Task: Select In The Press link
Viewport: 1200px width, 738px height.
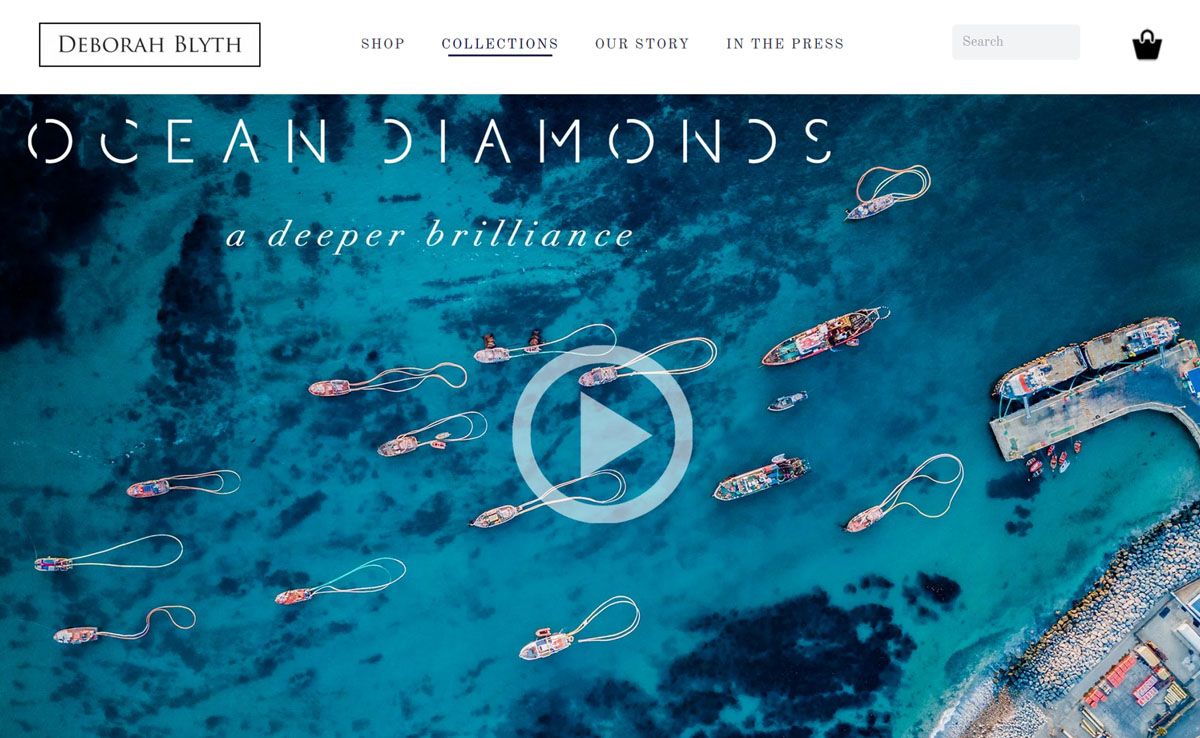Action: click(x=785, y=44)
